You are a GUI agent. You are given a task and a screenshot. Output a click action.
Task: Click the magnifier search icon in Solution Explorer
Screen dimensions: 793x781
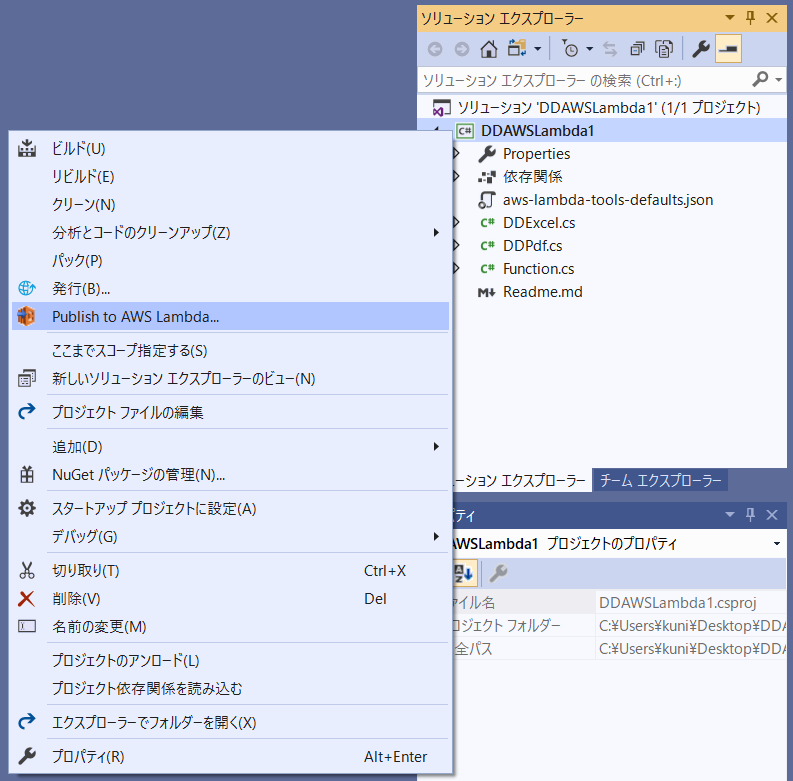click(761, 79)
